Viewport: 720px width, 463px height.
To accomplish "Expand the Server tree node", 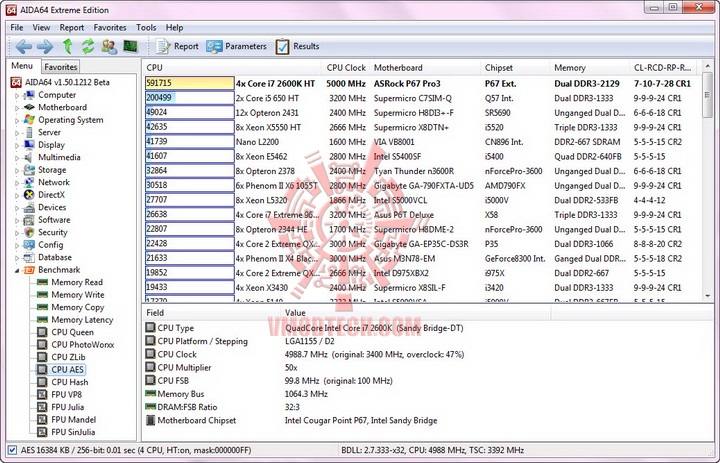I will (x=17, y=133).
